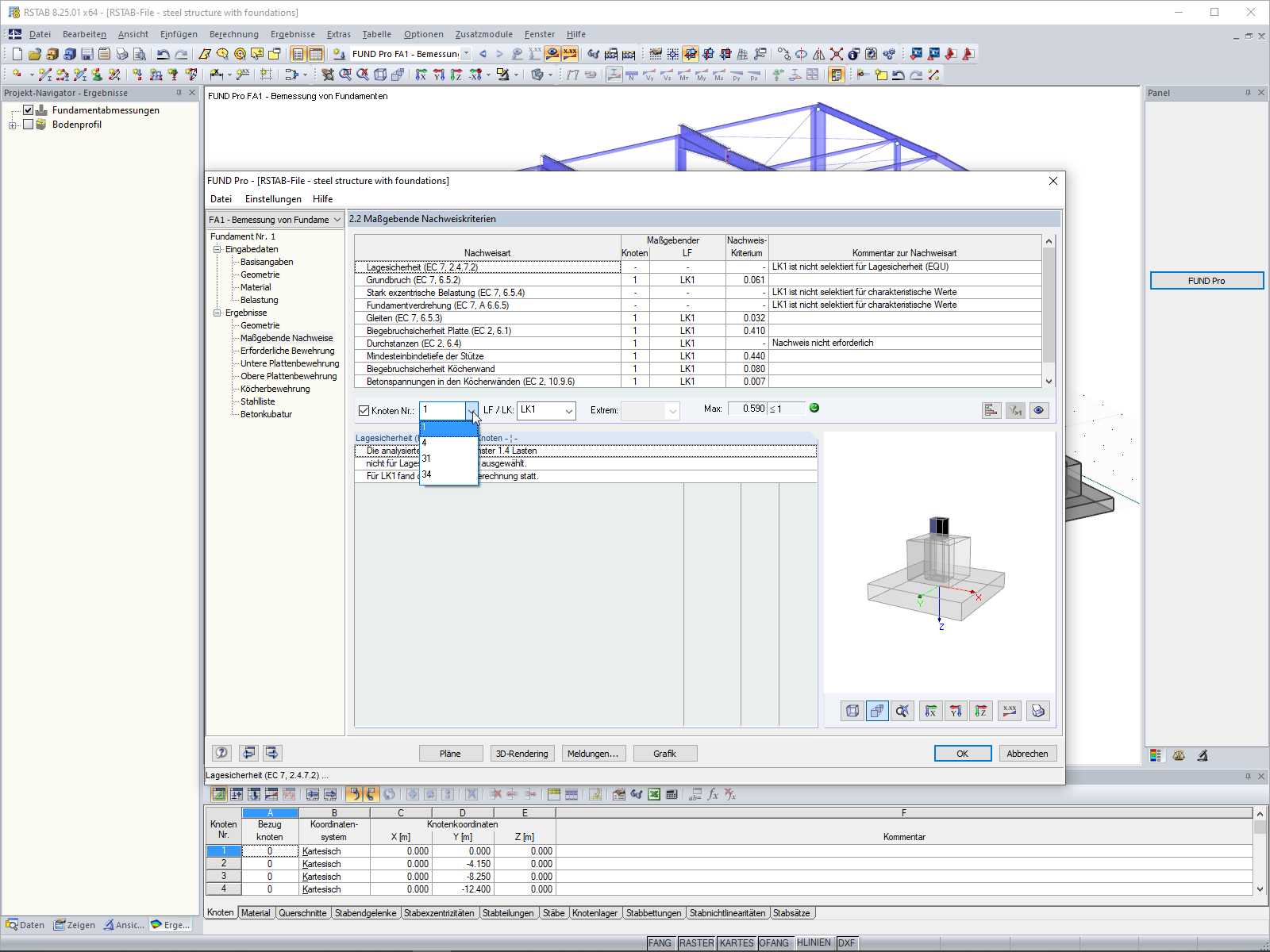Open help with the question mark button
The width and height of the screenshot is (1270, 952).
(x=221, y=753)
